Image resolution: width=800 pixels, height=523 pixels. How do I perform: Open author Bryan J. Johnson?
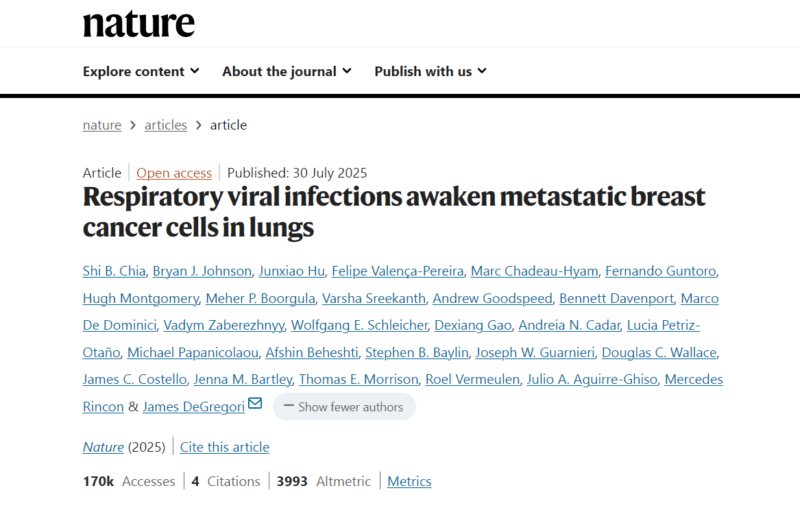202,271
